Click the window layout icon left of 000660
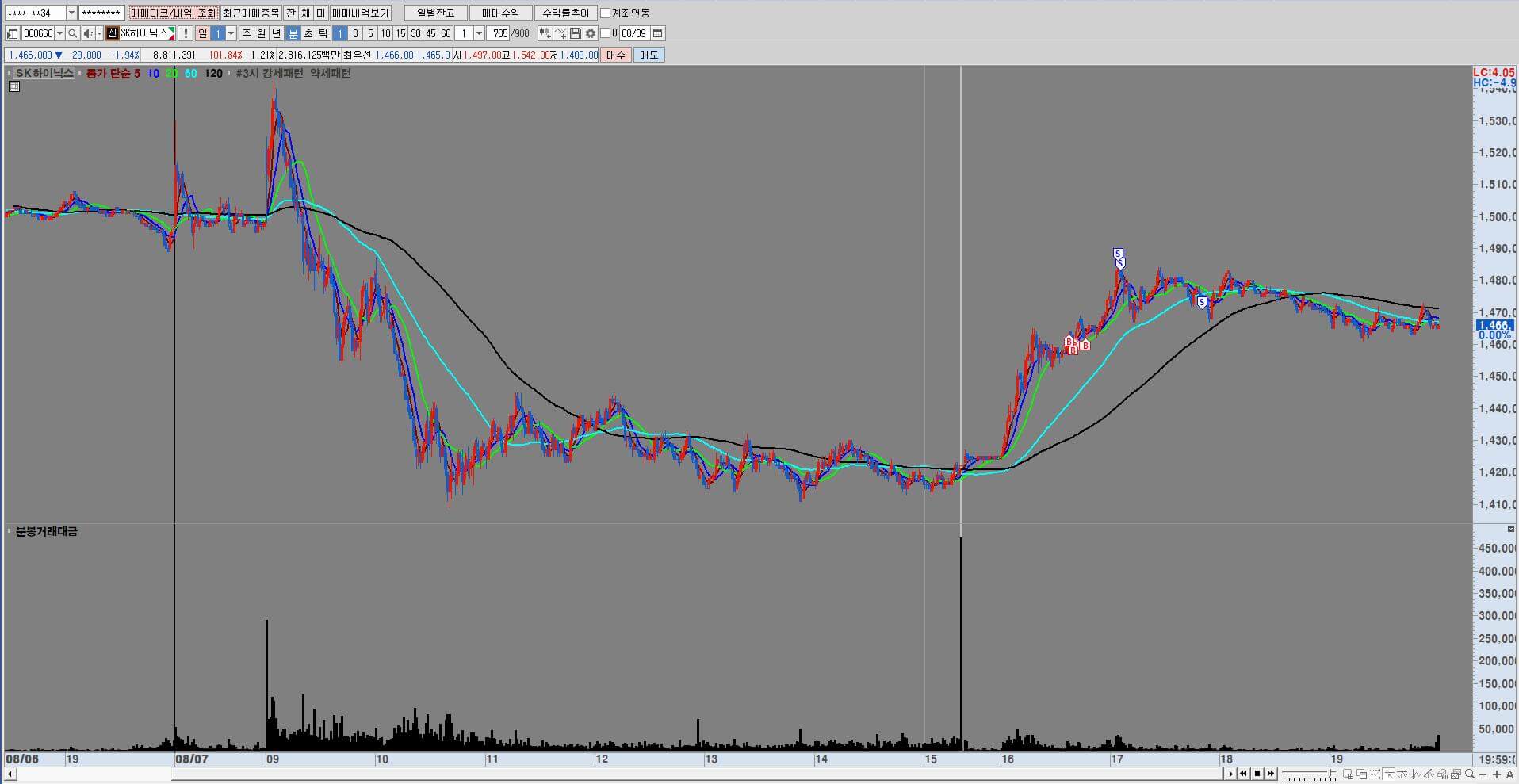This screenshot has width=1519, height=784. pos(12,33)
